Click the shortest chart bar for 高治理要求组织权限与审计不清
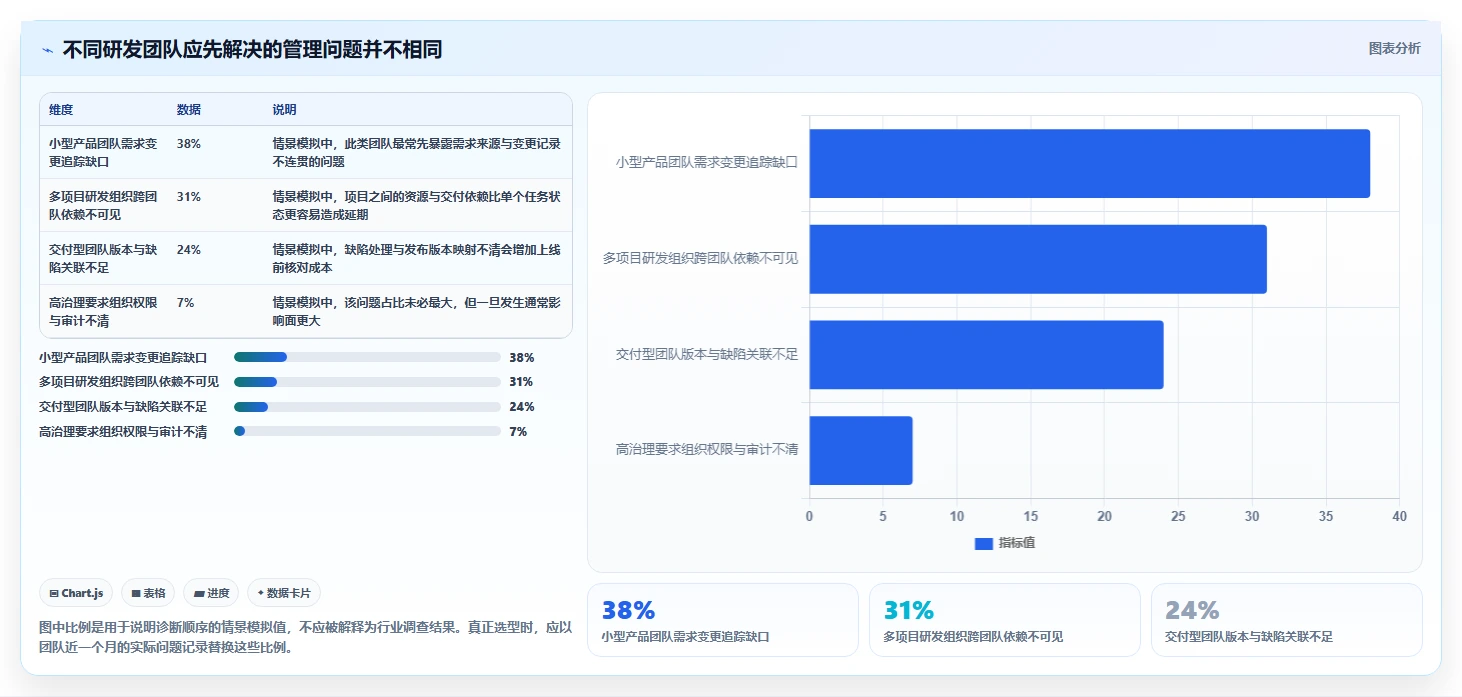The height and width of the screenshot is (697, 1462). [861, 450]
